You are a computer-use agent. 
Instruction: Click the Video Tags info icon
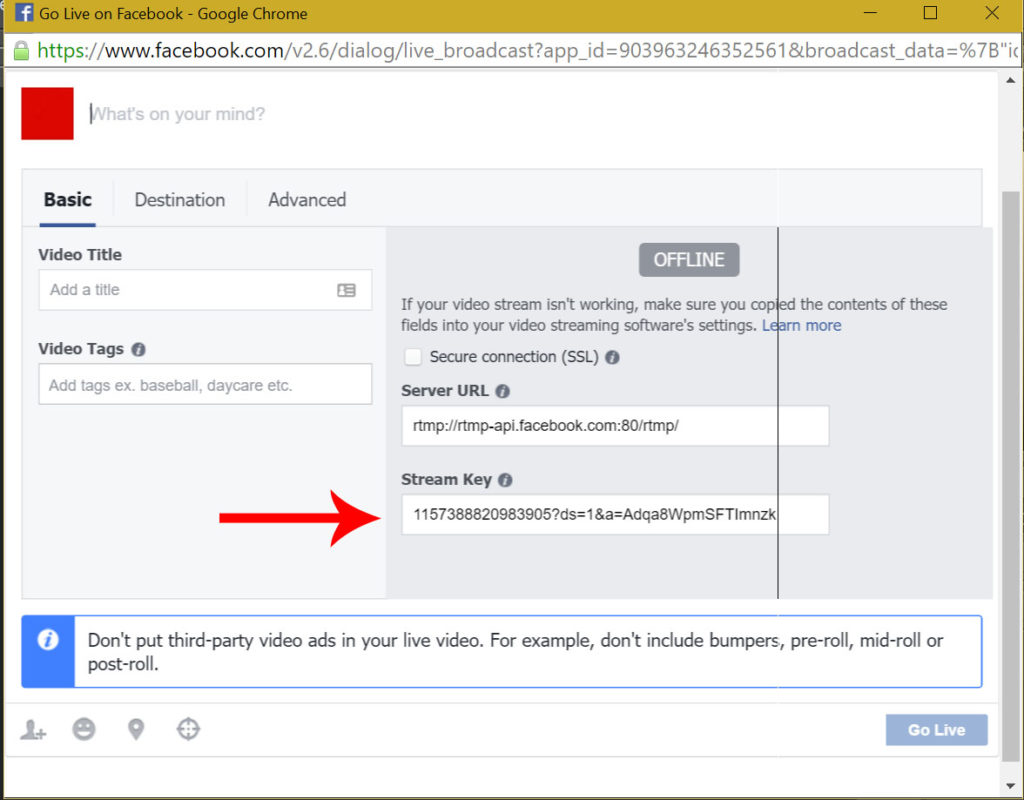[138, 349]
